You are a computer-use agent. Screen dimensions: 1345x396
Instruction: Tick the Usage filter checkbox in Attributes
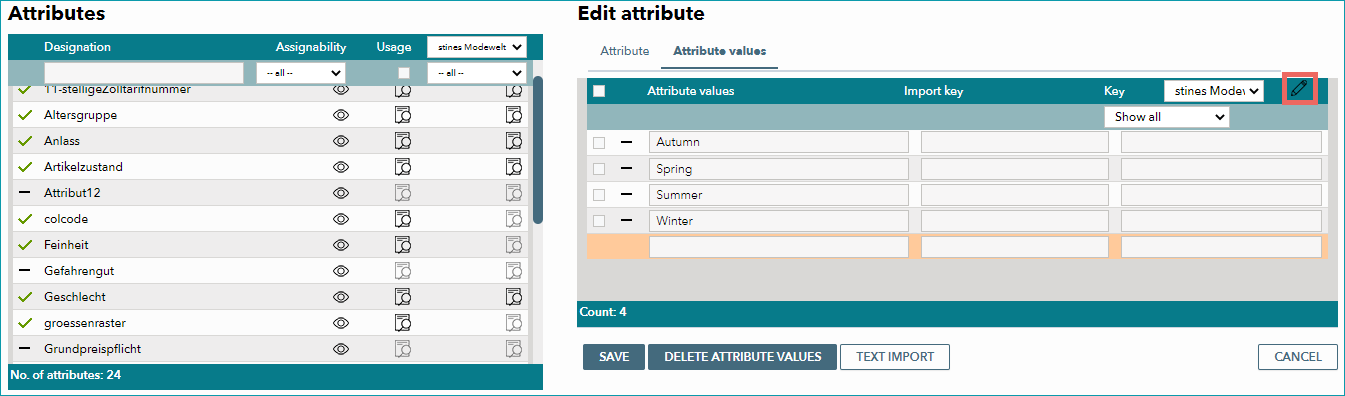coord(403,73)
